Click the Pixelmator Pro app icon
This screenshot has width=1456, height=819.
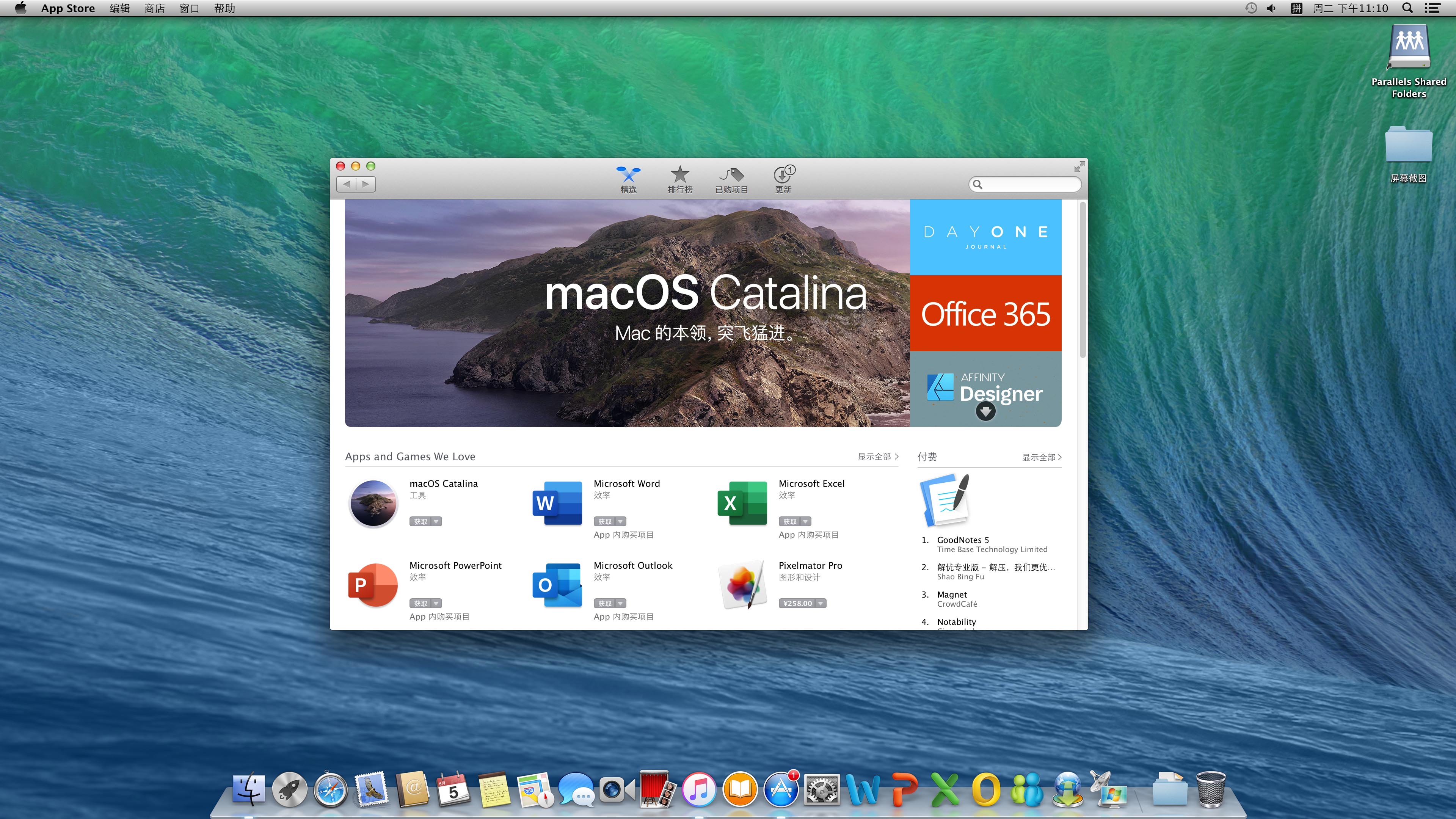pos(742,585)
